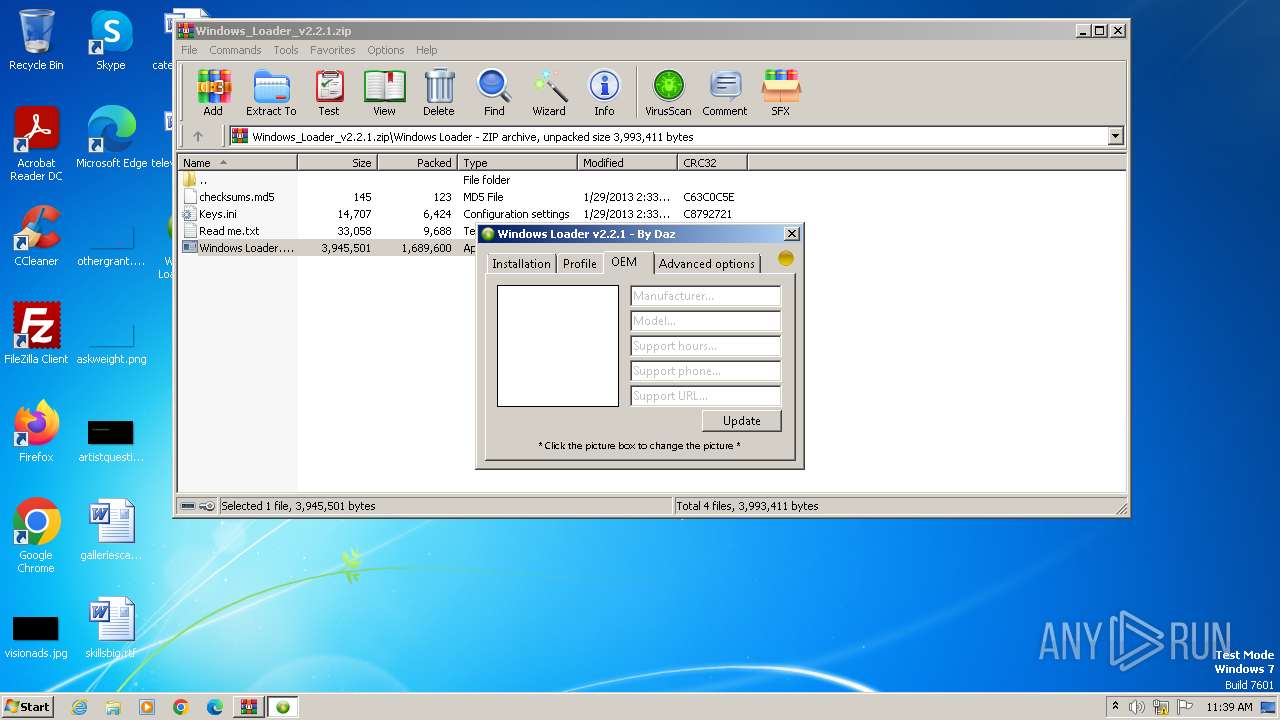Open the Tools menu
The width and height of the screenshot is (1280, 720).
tap(286, 50)
